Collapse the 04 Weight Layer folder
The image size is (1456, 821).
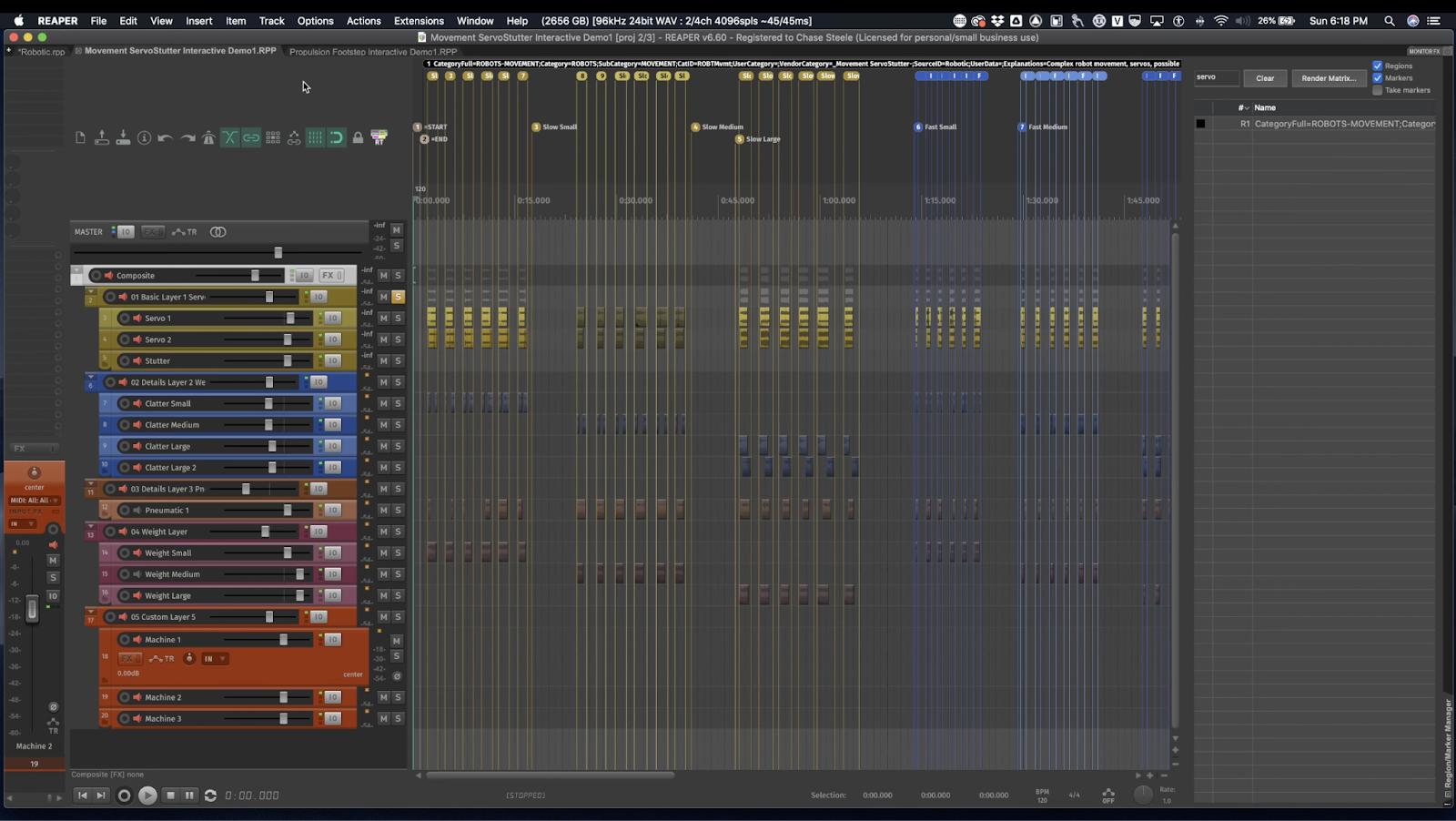(x=90, y=526)
